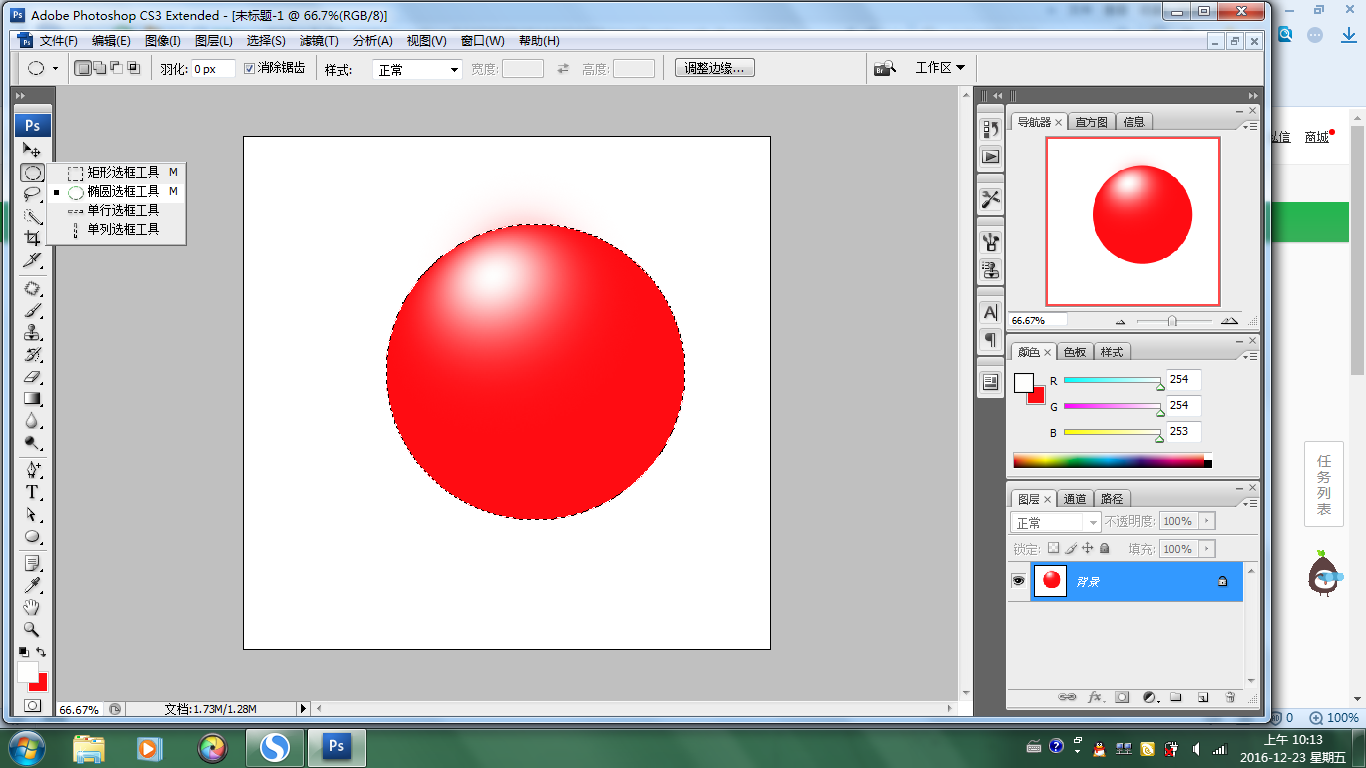Select the Zoom tool in toolbox

click(x=32, y=629)
